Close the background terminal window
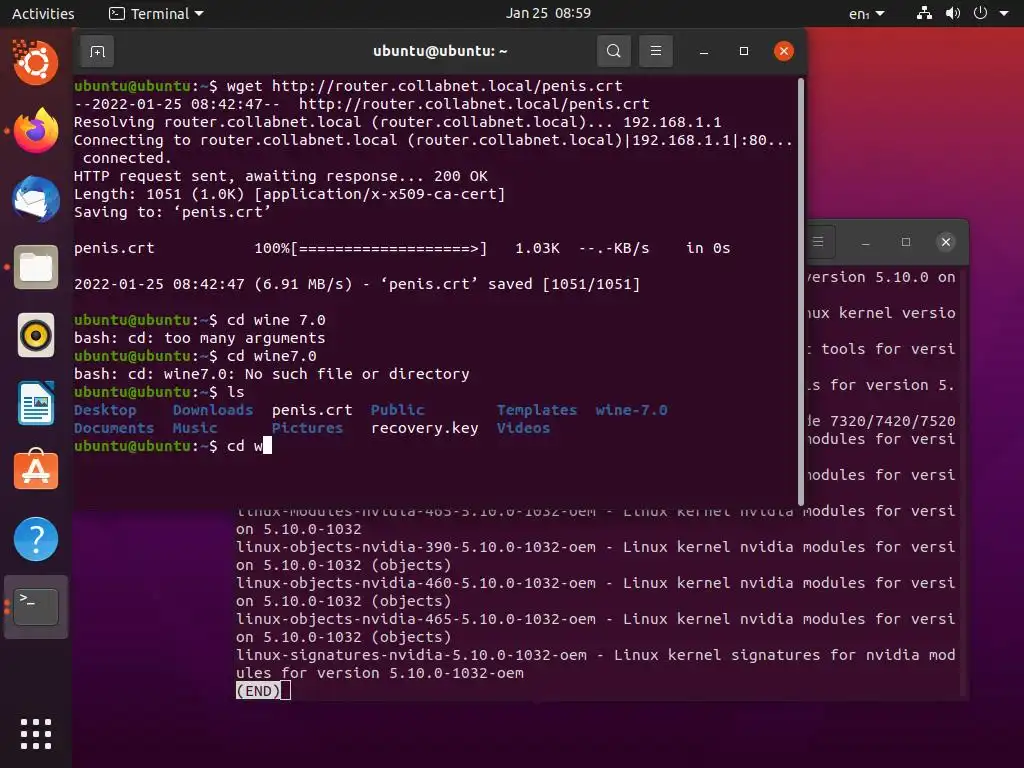 (946, 242)
